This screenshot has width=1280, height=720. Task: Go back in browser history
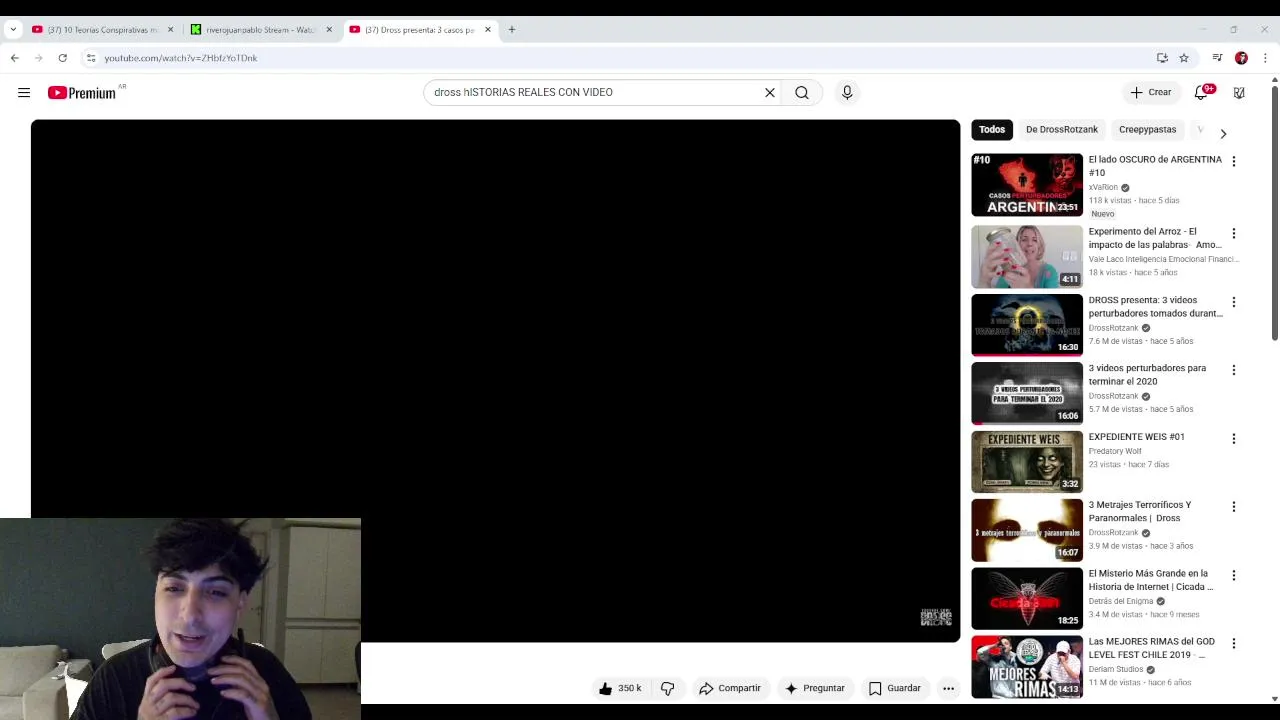[x=15, y=58]
